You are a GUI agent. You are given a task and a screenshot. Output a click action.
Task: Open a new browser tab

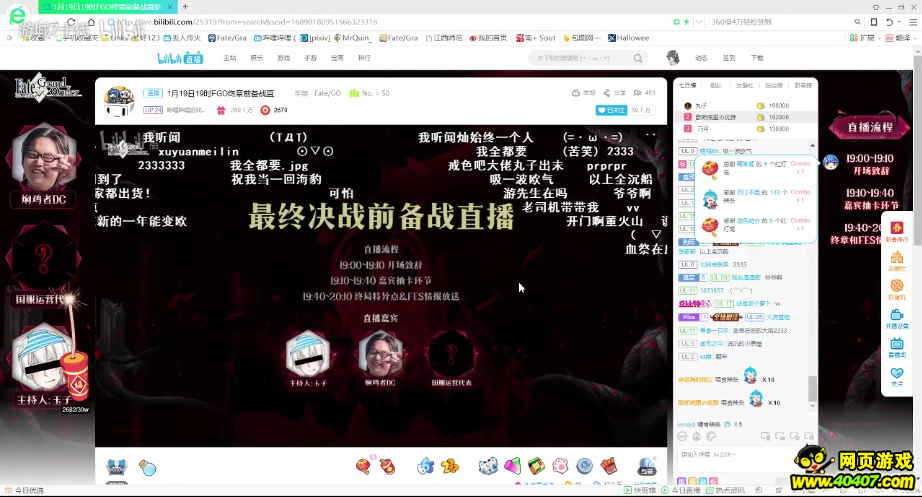pyautogui.click(x=185, y=6)
